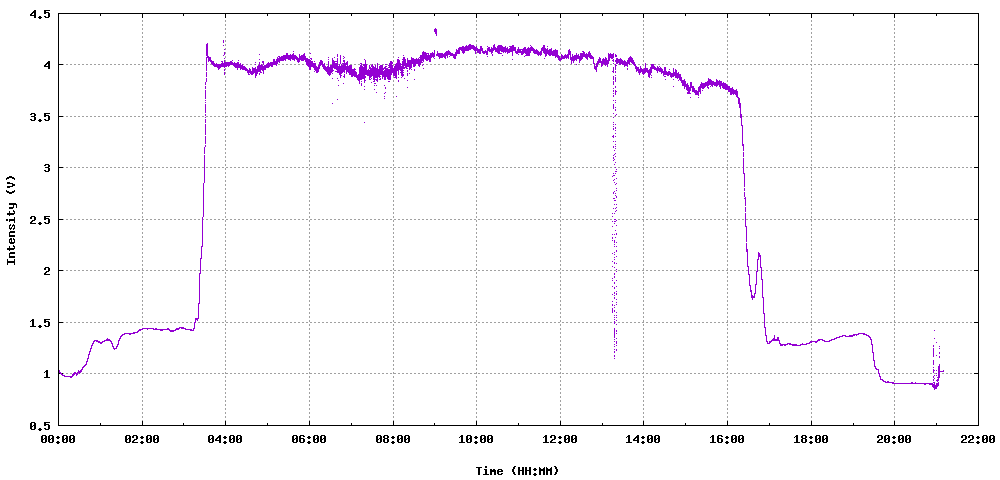This screenshot has height=480, width=1000.
Task: Select the 22:00 x-axis tick label
Action: pyautogui.click(x=978, y=439)
